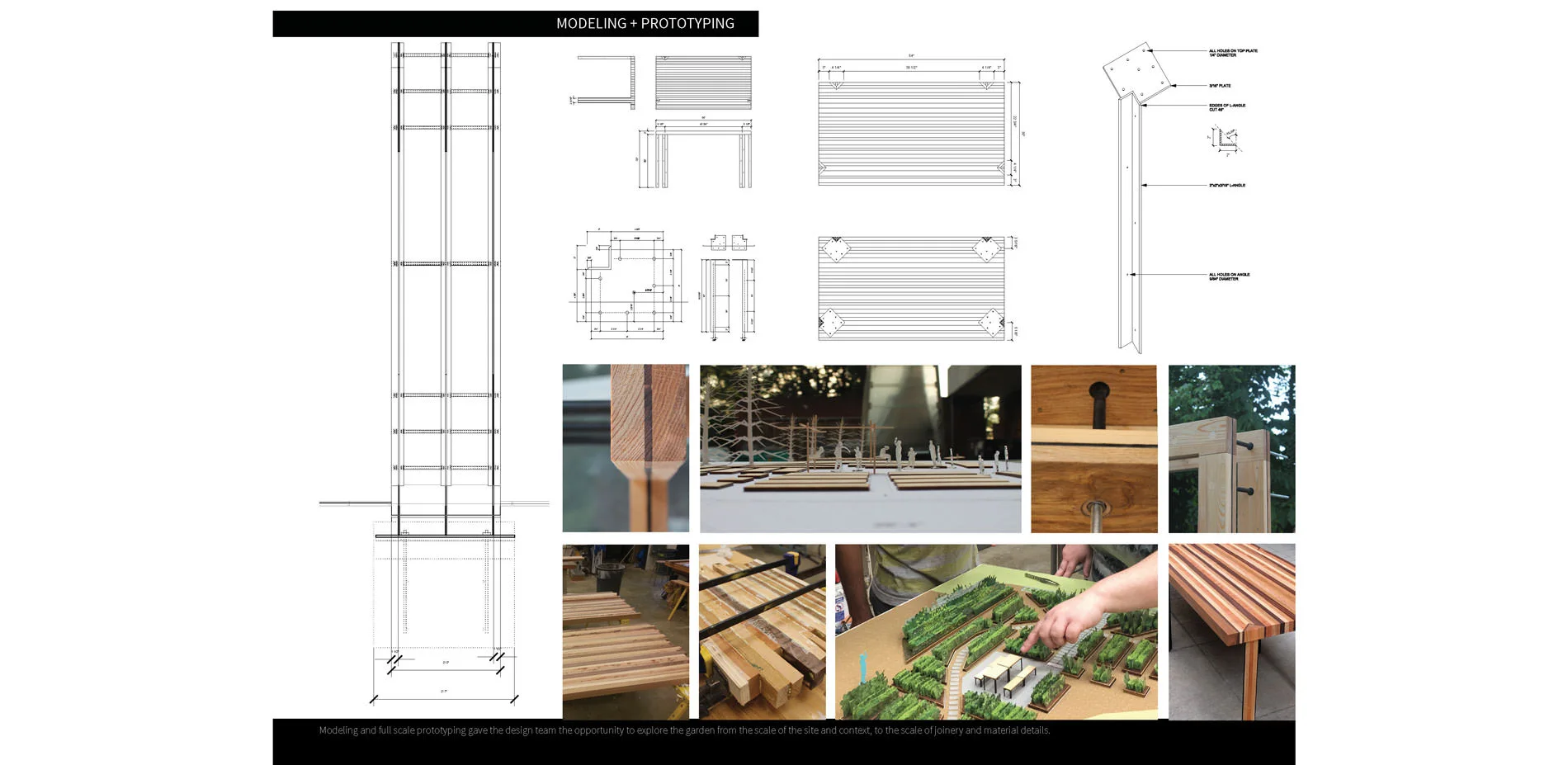Open the finished striped wood table photo
This screenshot has width=1568, height=765.
pyautogui.click(x=1231, y=631)
